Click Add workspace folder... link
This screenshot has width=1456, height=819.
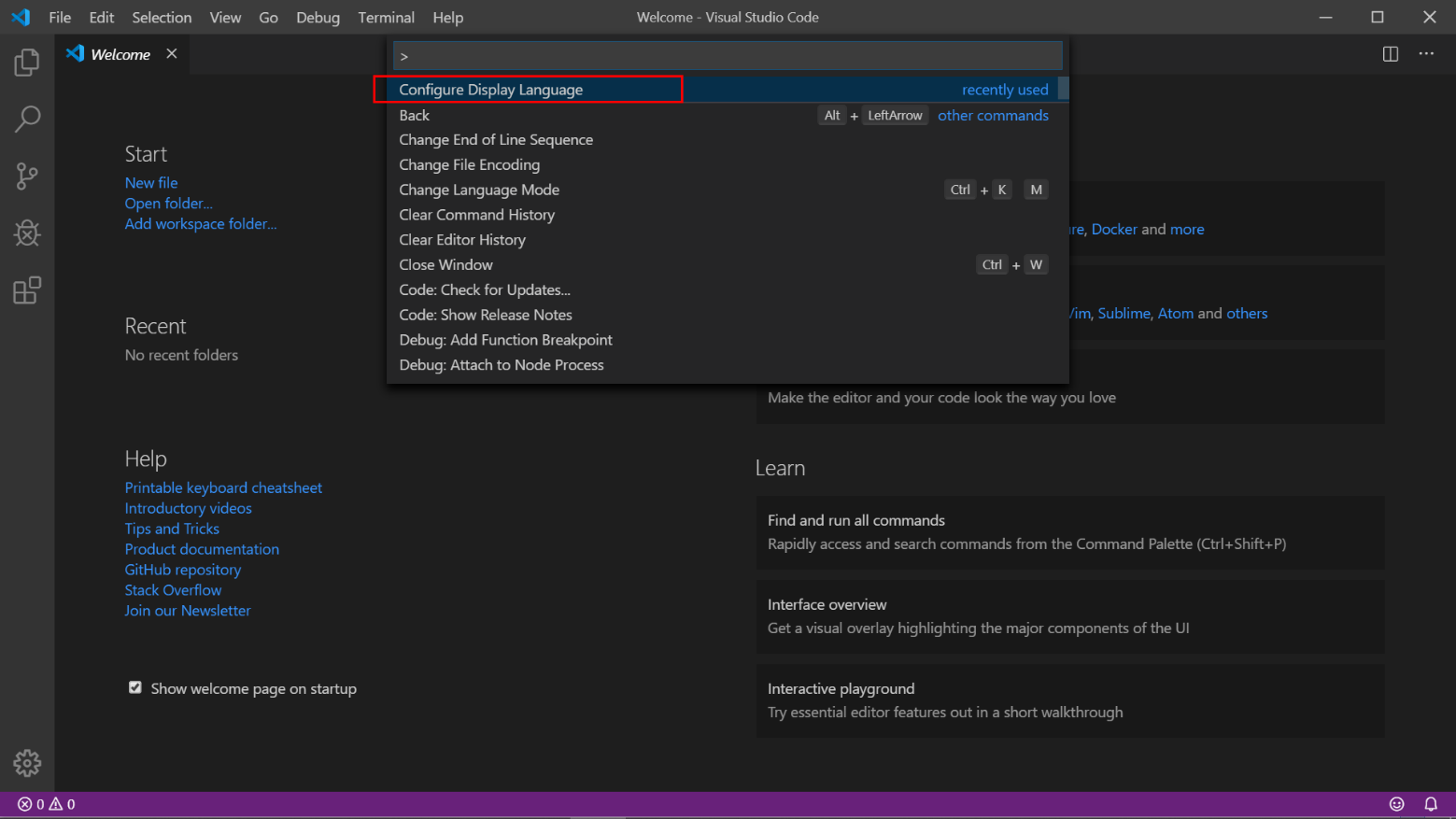click(x=201, y=224)
